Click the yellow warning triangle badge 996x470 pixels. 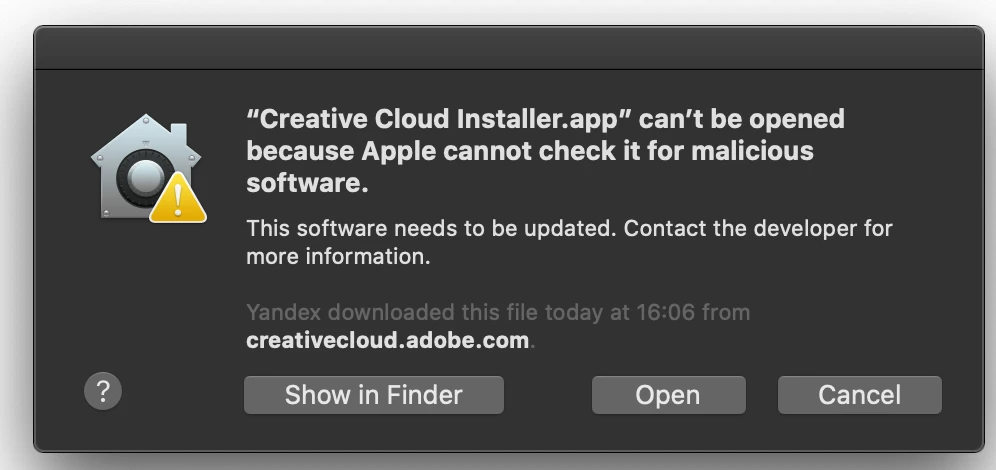178,199
